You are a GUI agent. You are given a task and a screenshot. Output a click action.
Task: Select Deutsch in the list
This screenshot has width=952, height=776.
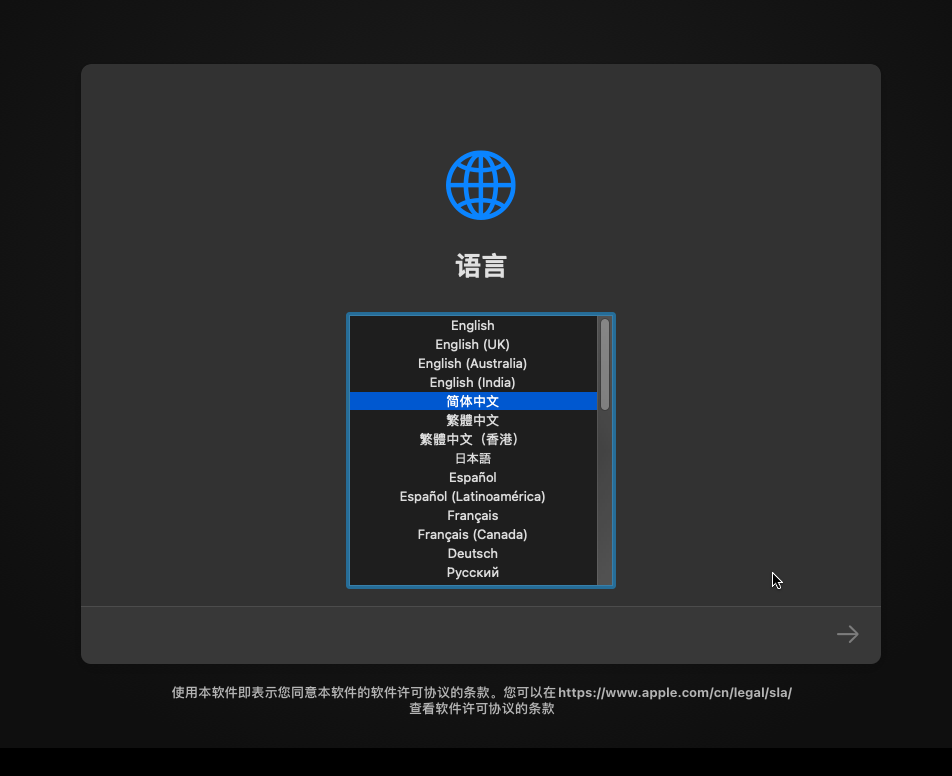[x=473, y=553]
